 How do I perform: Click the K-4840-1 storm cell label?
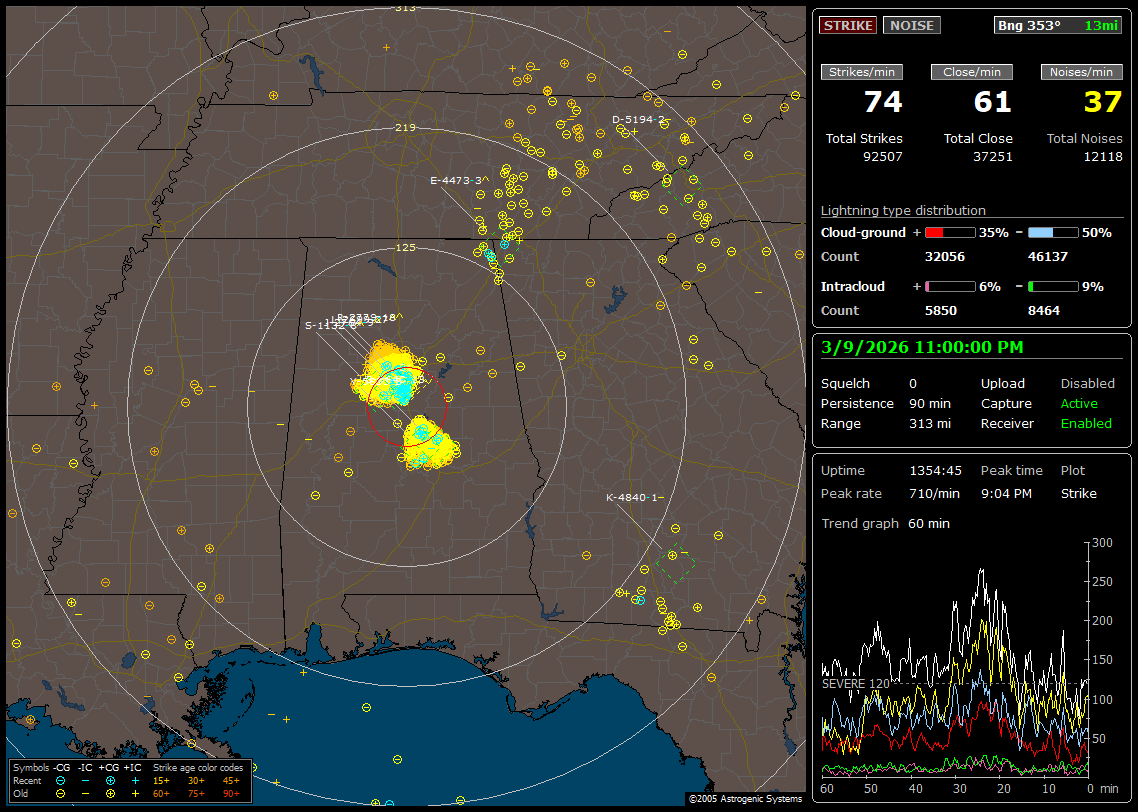(634, 497)
